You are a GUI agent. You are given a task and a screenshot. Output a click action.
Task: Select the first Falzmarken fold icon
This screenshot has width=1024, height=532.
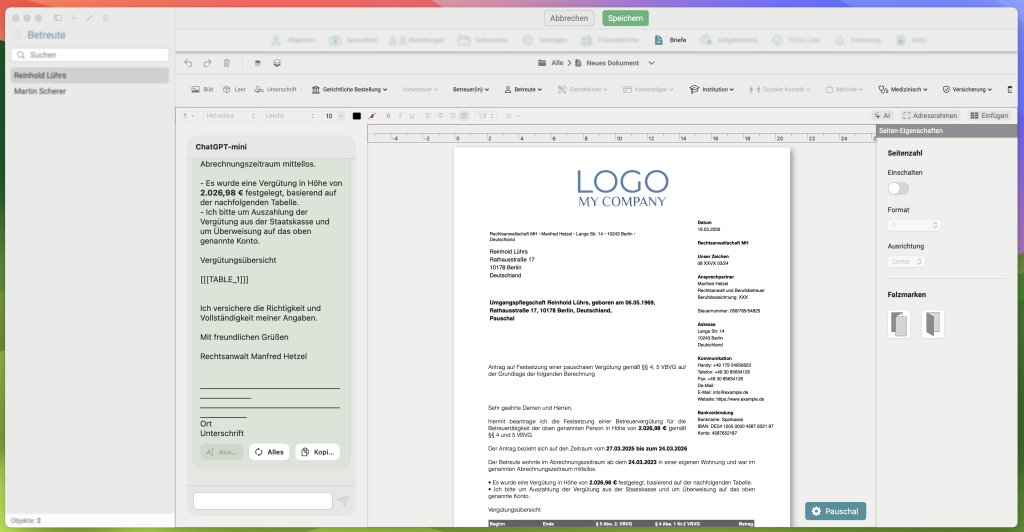pyautogui.click(x=898, y=324)
